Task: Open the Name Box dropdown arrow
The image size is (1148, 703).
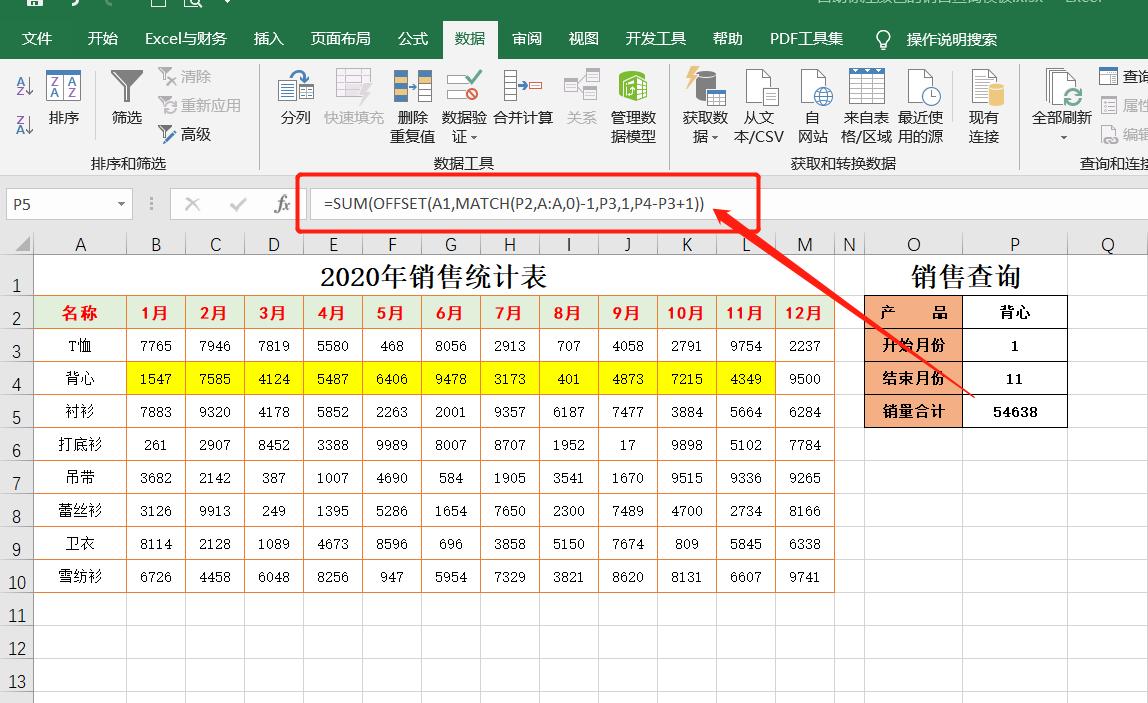Action: pos(120,203)
